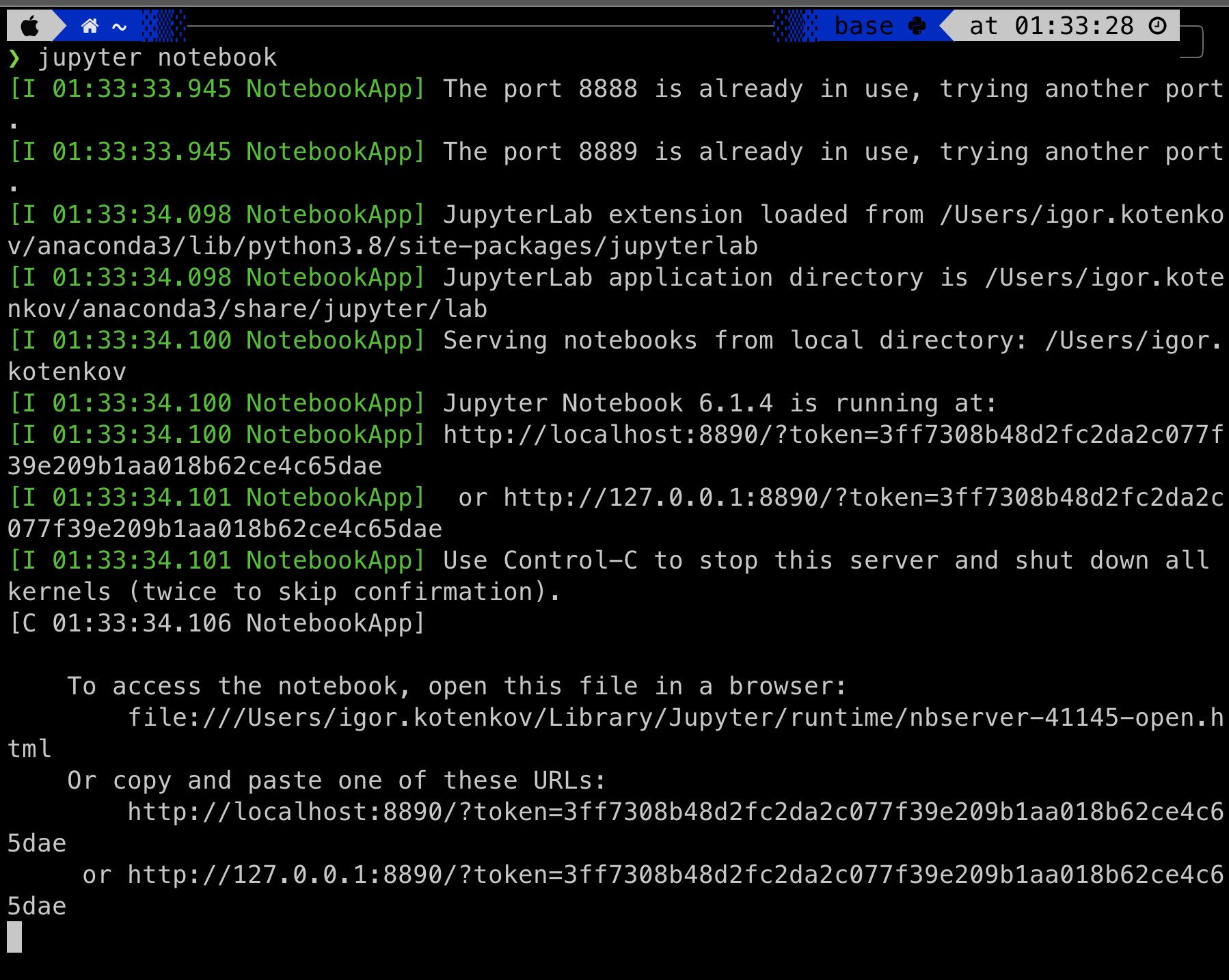Click the terminal cursor block
This screenshot has width=1229, height=980.
[14, 937]
